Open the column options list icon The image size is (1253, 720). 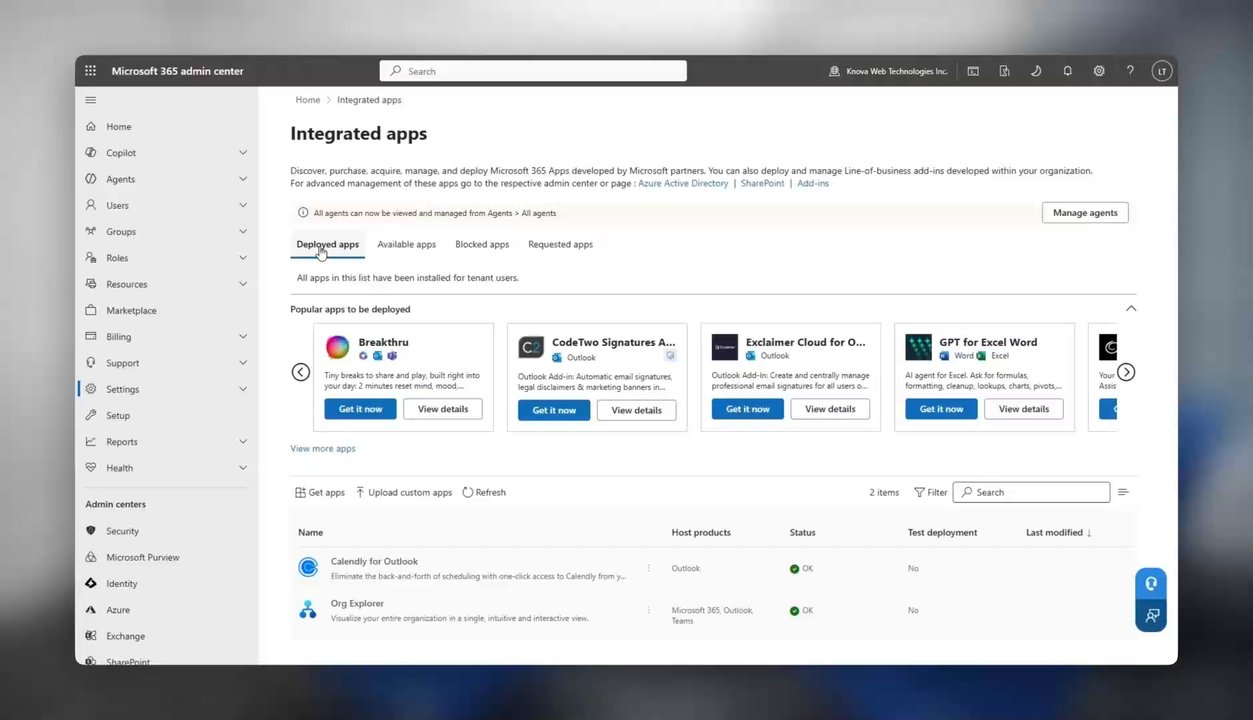point(1123,492)
